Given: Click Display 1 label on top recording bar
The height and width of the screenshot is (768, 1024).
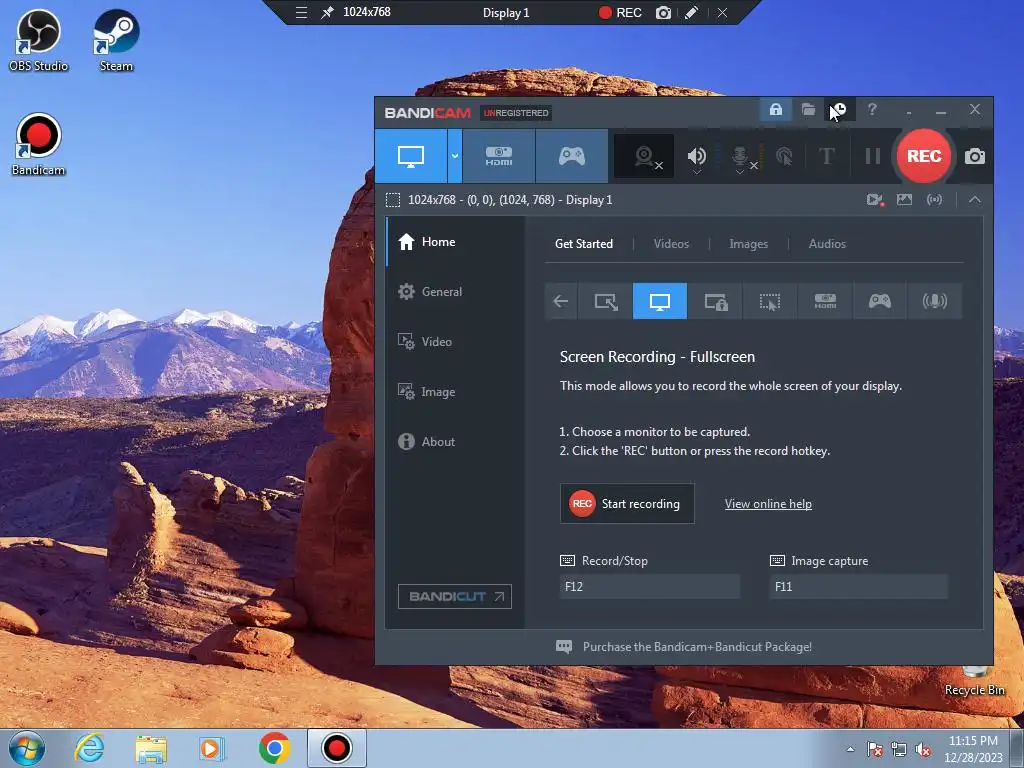Looking at the screenshot, I should [506, 12].
